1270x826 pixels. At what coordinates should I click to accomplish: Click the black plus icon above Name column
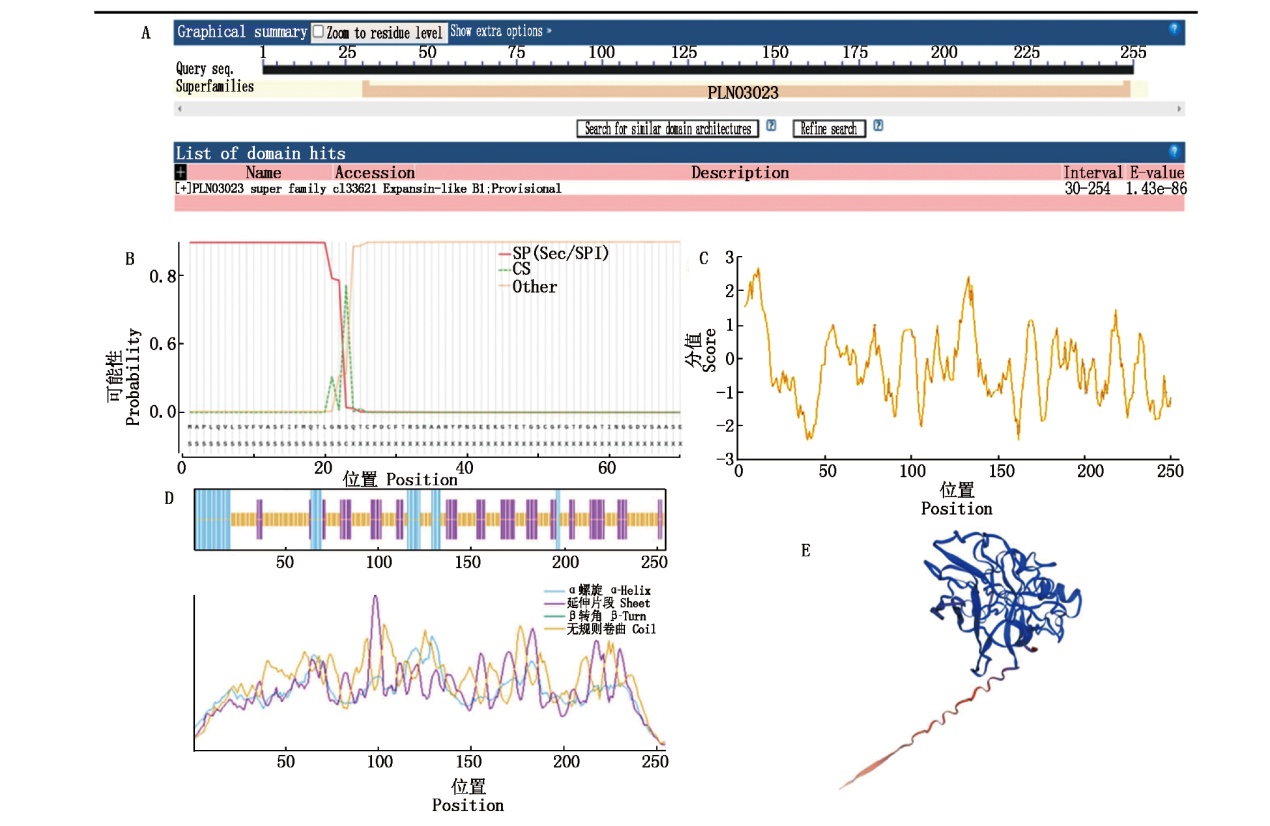click(181, 172)
